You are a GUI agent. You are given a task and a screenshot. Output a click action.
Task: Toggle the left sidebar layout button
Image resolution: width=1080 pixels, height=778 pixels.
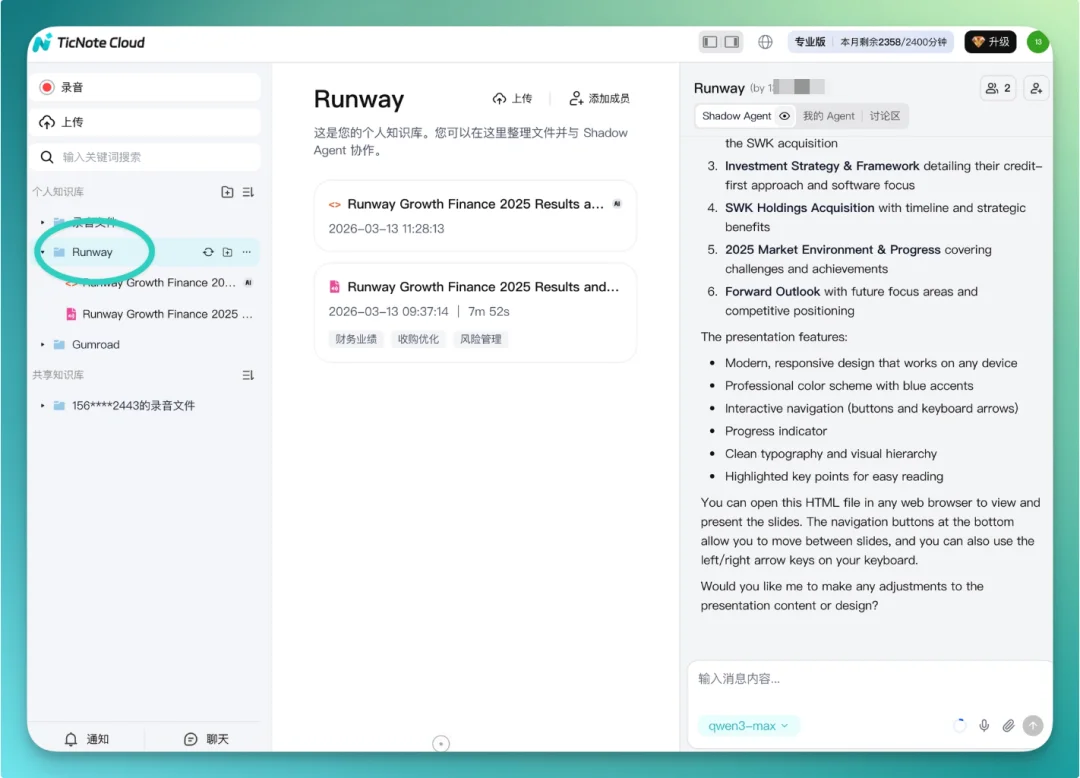point(710,42)
